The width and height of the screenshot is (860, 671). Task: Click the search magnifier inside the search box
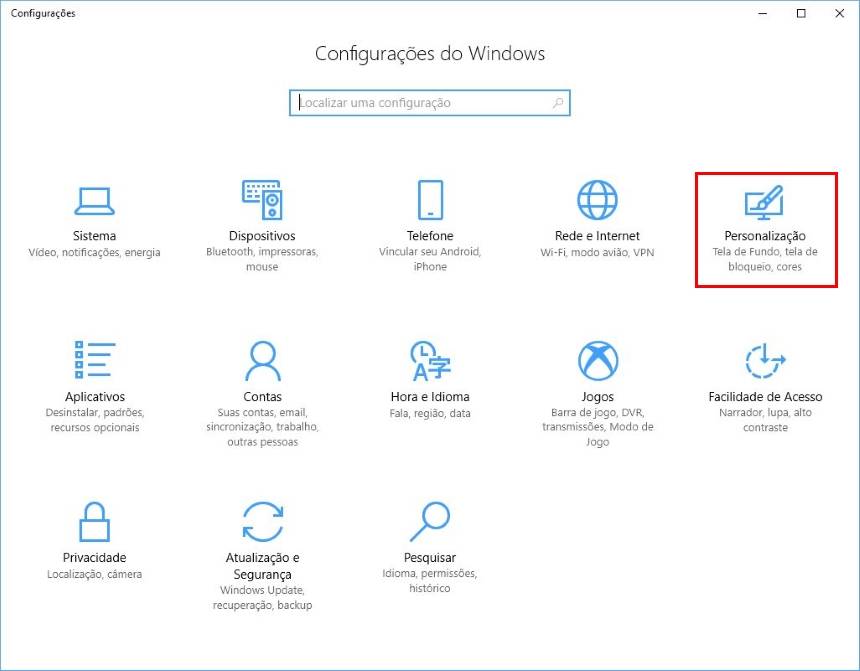[x=557, y=103]
